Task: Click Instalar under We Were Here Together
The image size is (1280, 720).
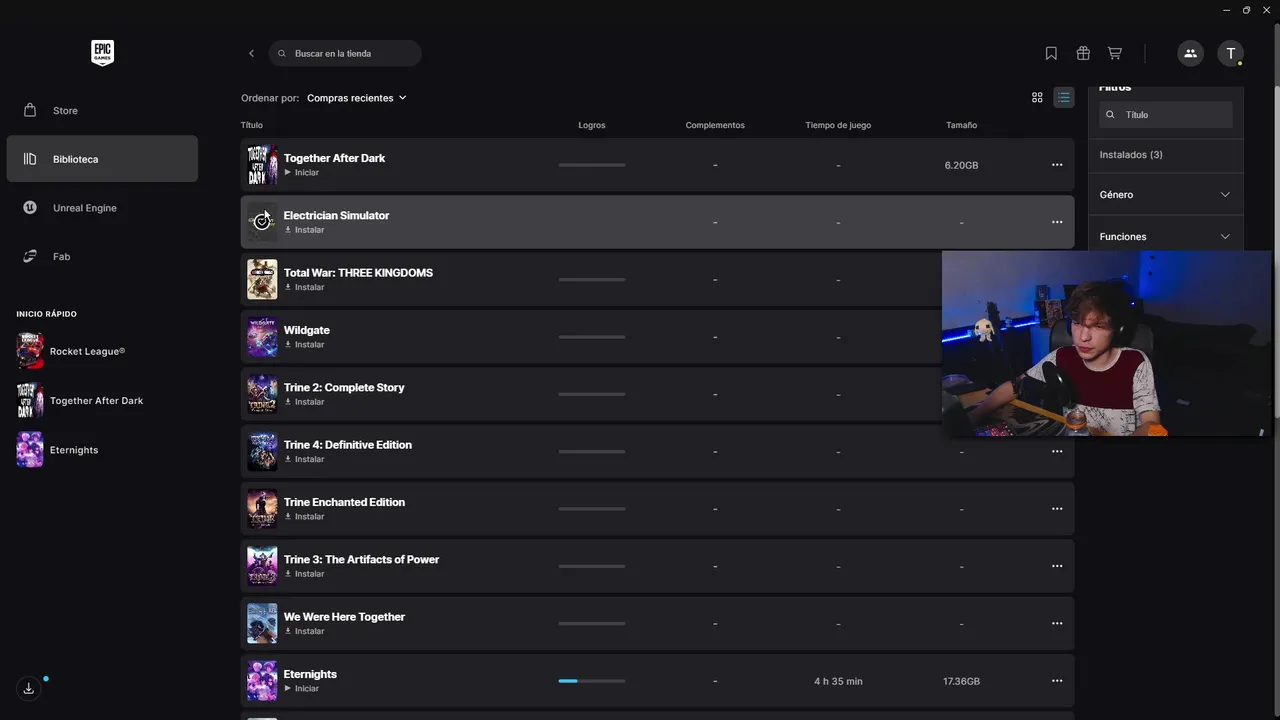Action: [x=305, y=631]
